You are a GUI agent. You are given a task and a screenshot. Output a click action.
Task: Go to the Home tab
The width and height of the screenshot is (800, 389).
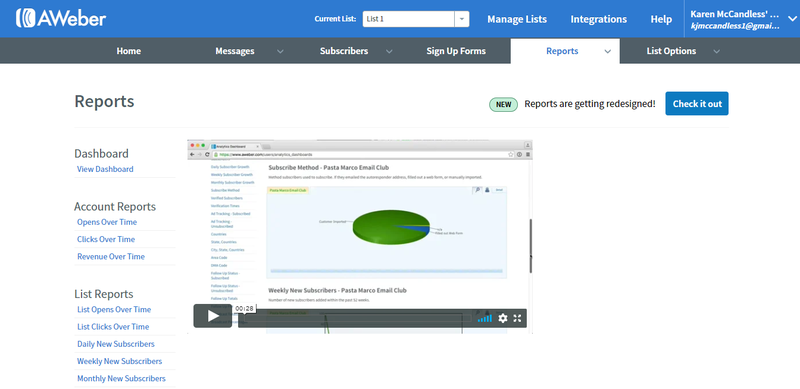tap(129, 51)
